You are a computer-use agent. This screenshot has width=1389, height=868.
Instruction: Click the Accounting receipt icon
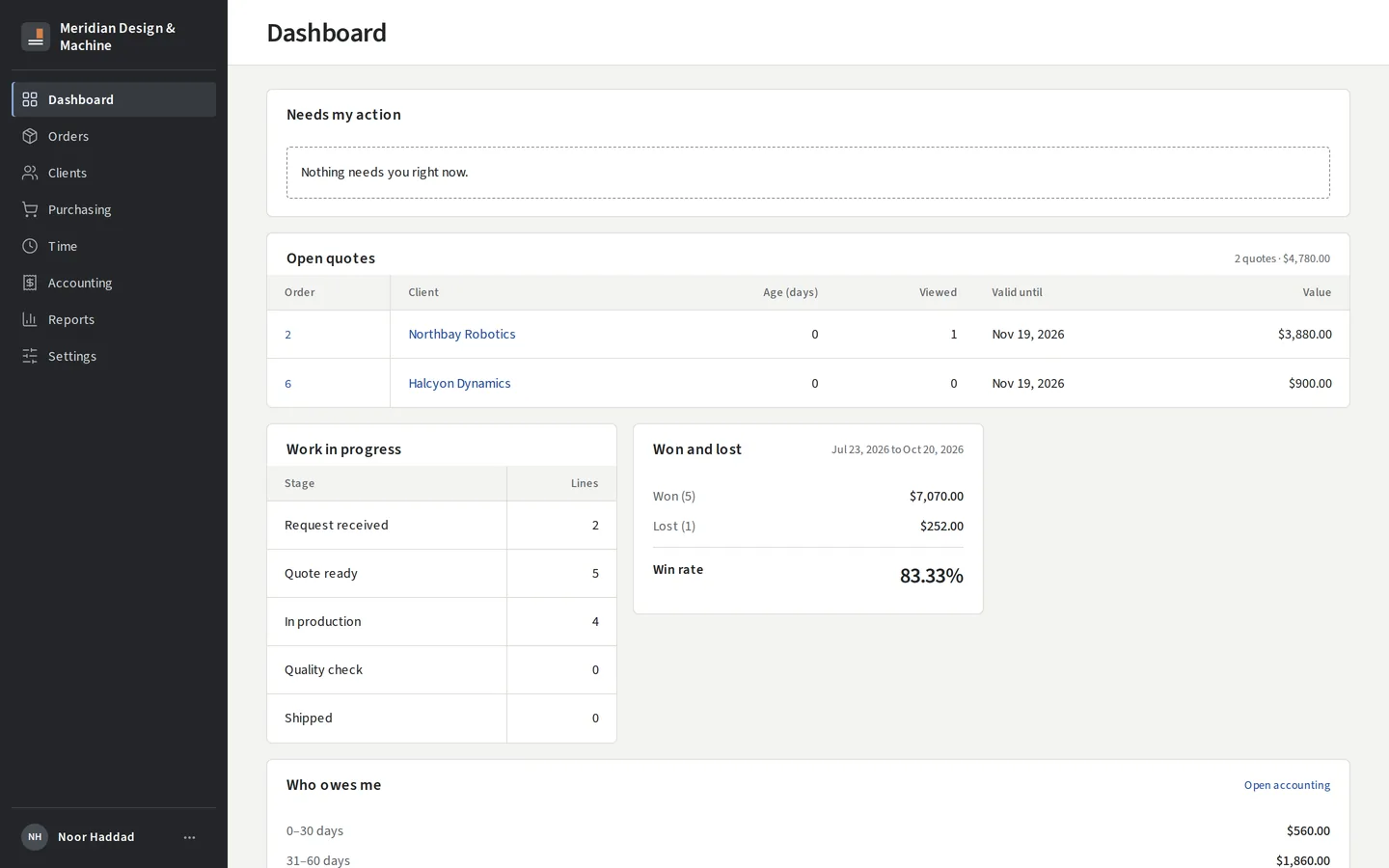pos(30,283)
